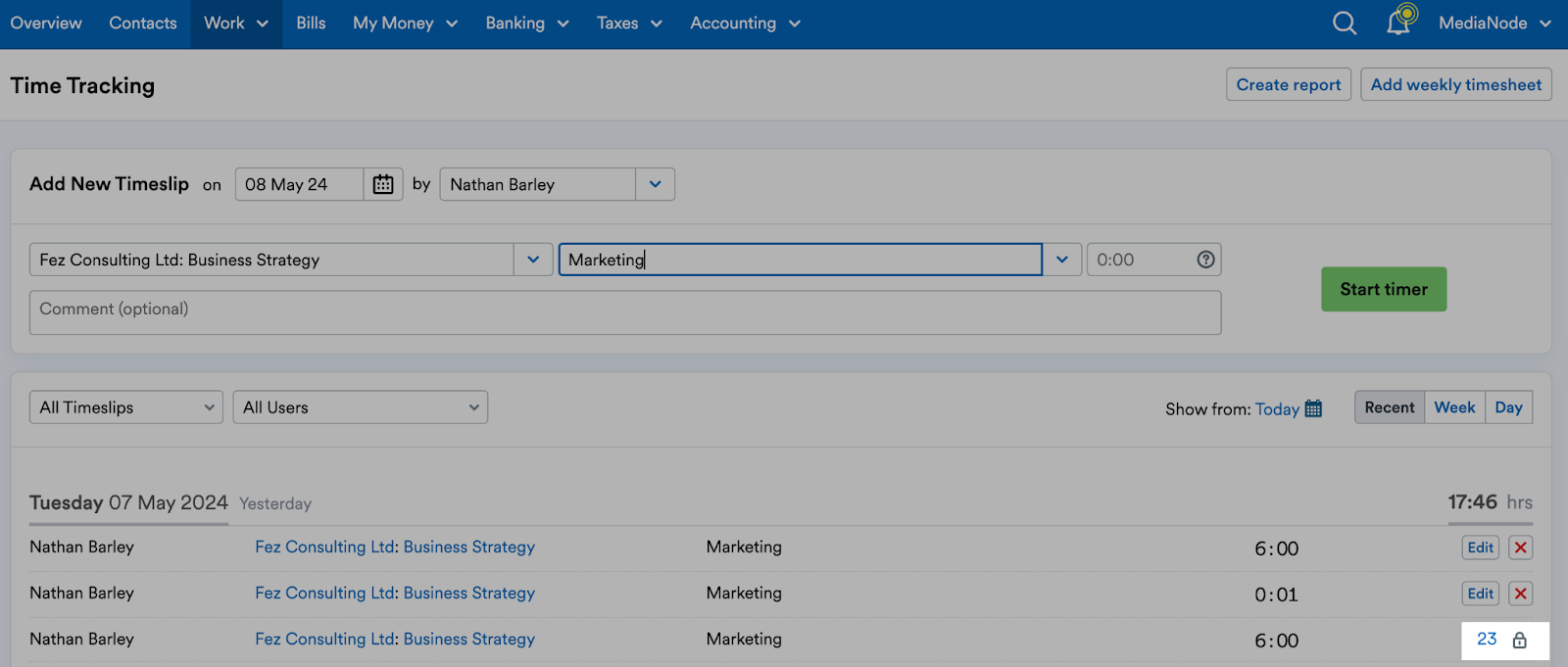This screenshot has height=667, width=1568.
Task: Open invoice 23 link
Action: point(1487,639)
